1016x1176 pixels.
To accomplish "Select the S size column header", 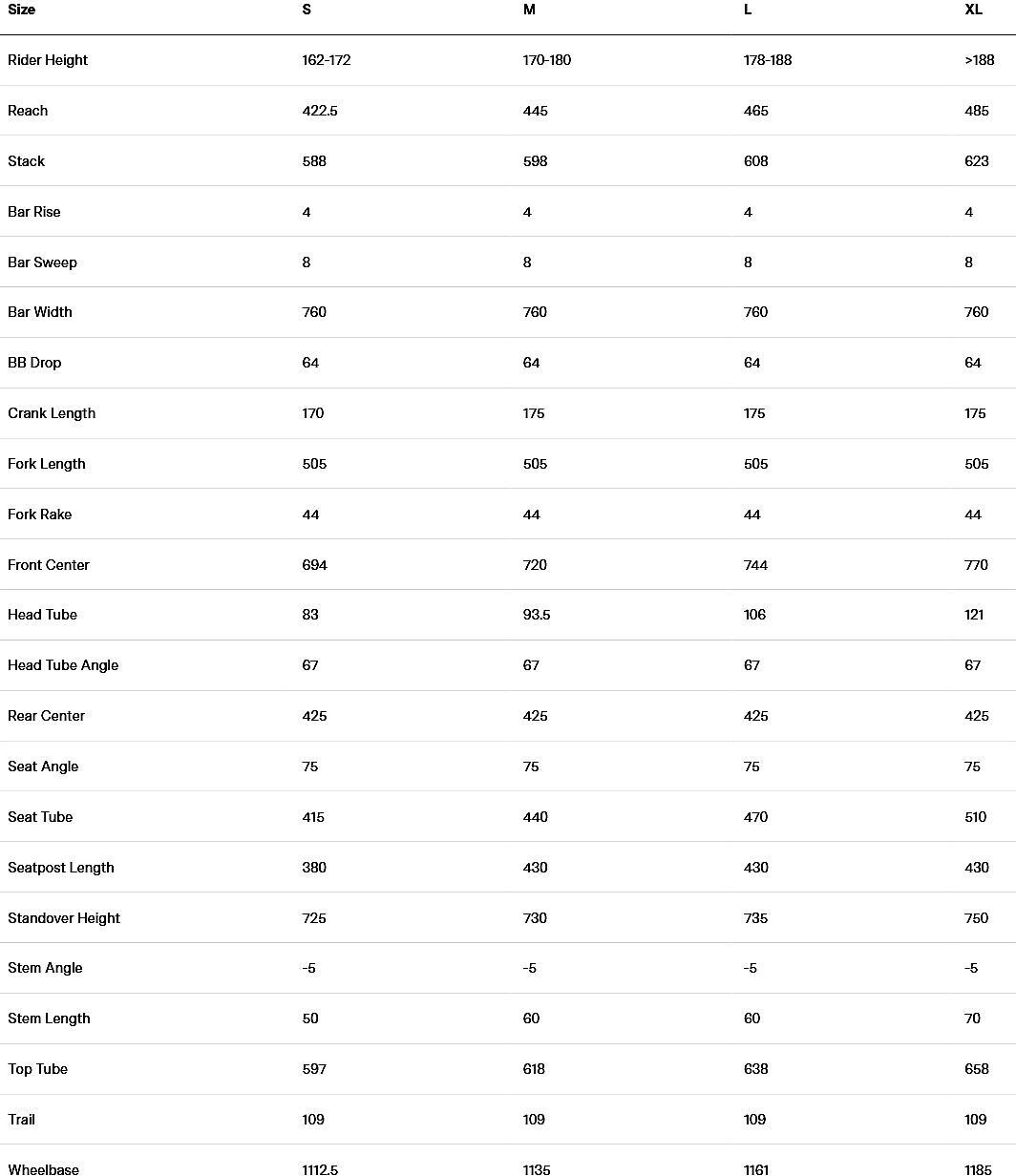I will tap(307, 10).
